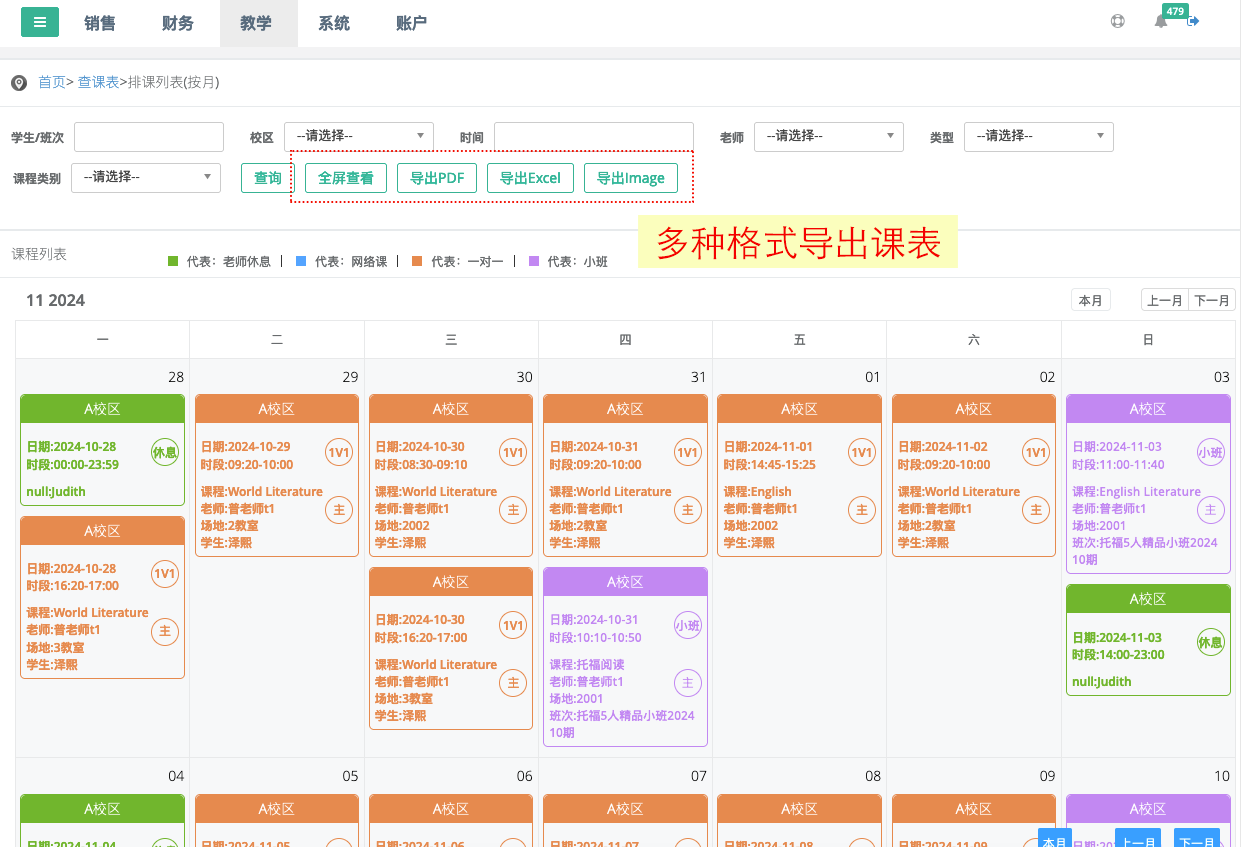
Task: Open the help lifebuoy icon
Action: click(x=1118, y=21)
